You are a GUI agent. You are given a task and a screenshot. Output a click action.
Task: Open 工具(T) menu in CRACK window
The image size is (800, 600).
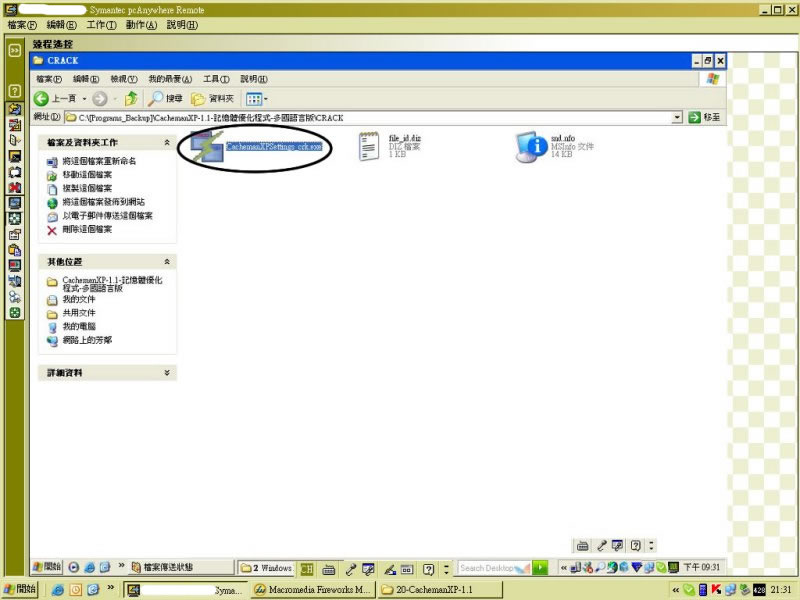tap(216, 79)
